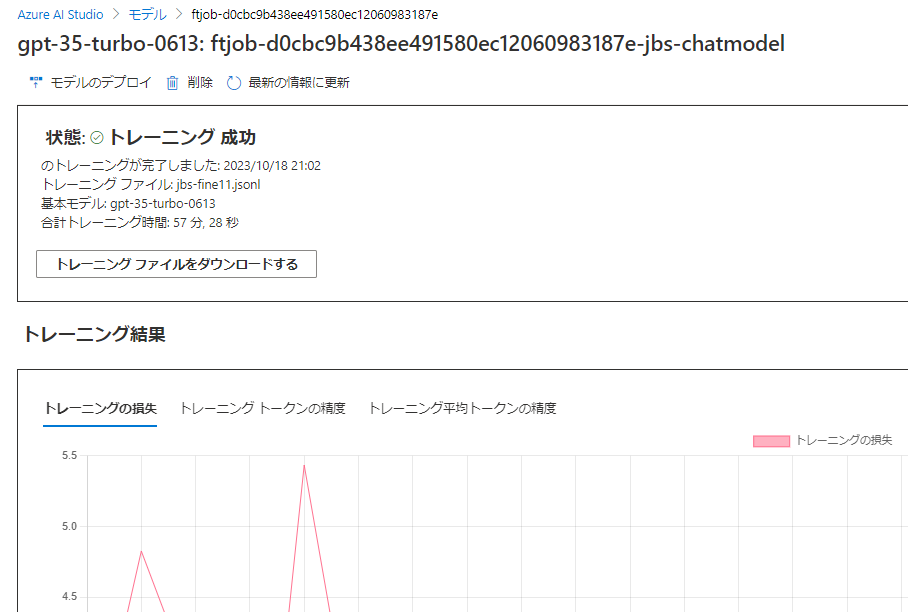Click the トレーニング 成功 status heading
Screen dimensions: 908x612
coord(182,137)
